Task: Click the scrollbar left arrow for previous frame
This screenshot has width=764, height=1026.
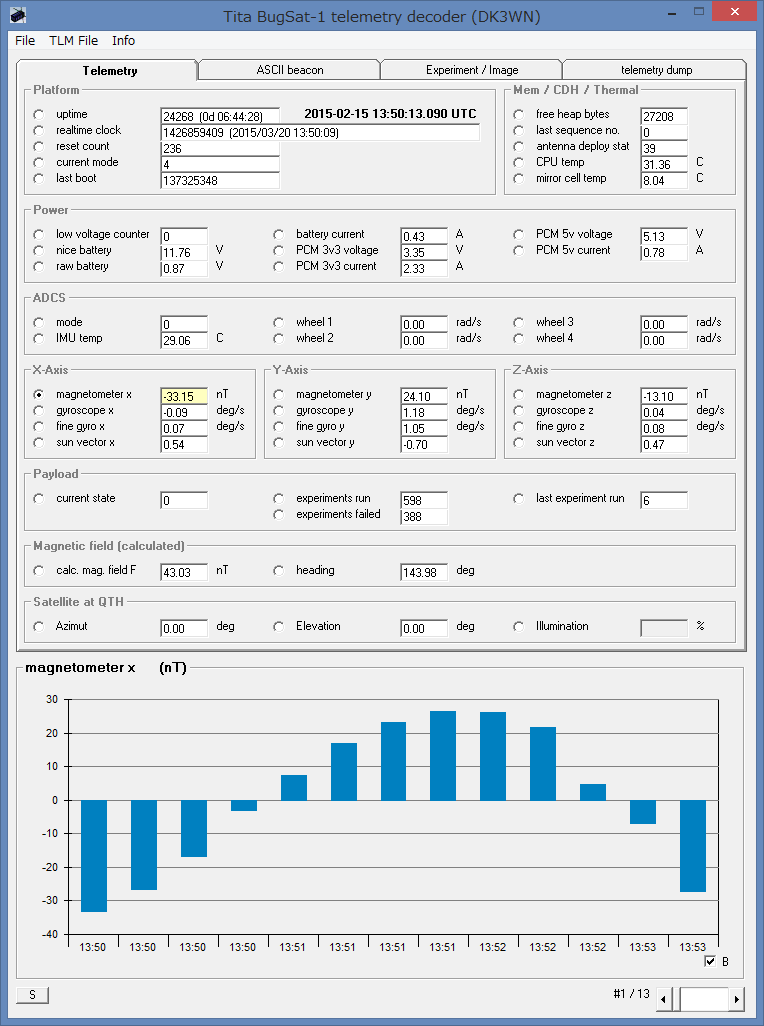Action: [x=664, y=999]
